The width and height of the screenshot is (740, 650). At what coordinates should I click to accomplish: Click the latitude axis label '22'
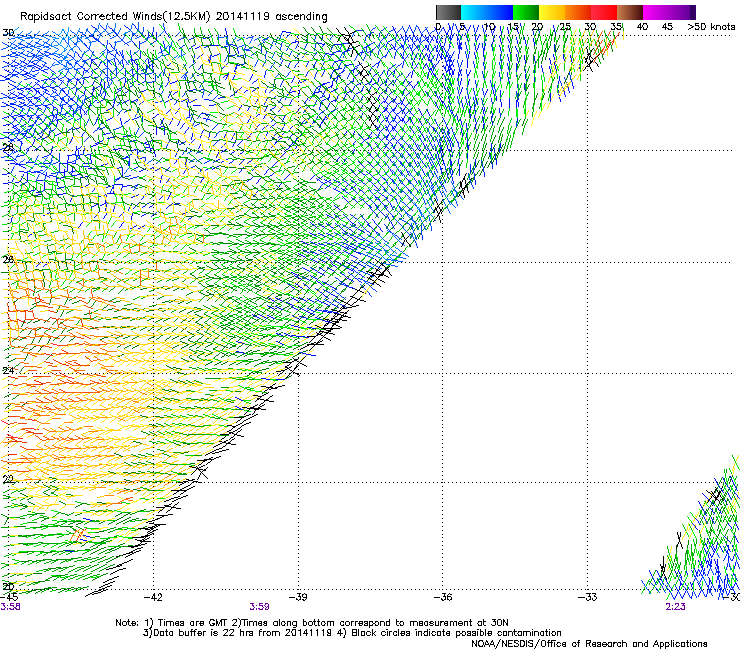pos(8,479)
